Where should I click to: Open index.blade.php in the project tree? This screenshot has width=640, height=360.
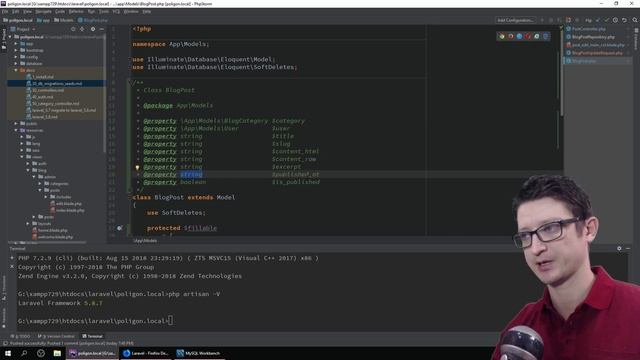[x=67, y=210]
